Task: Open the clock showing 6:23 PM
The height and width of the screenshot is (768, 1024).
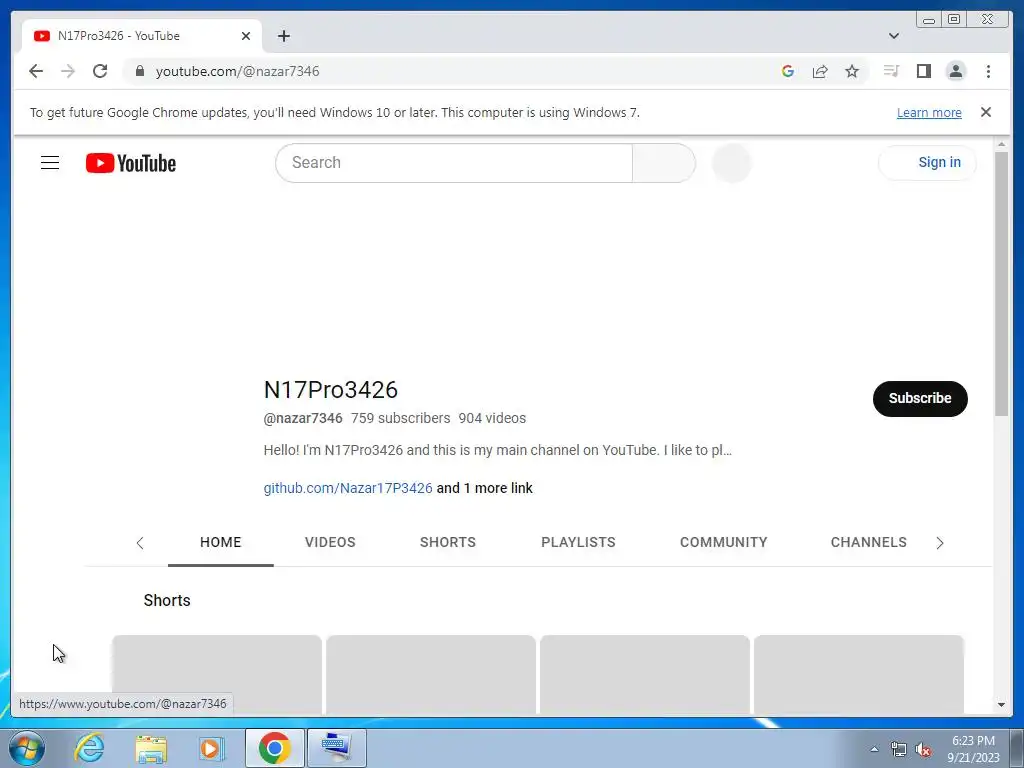Action: tap(973, 749)
